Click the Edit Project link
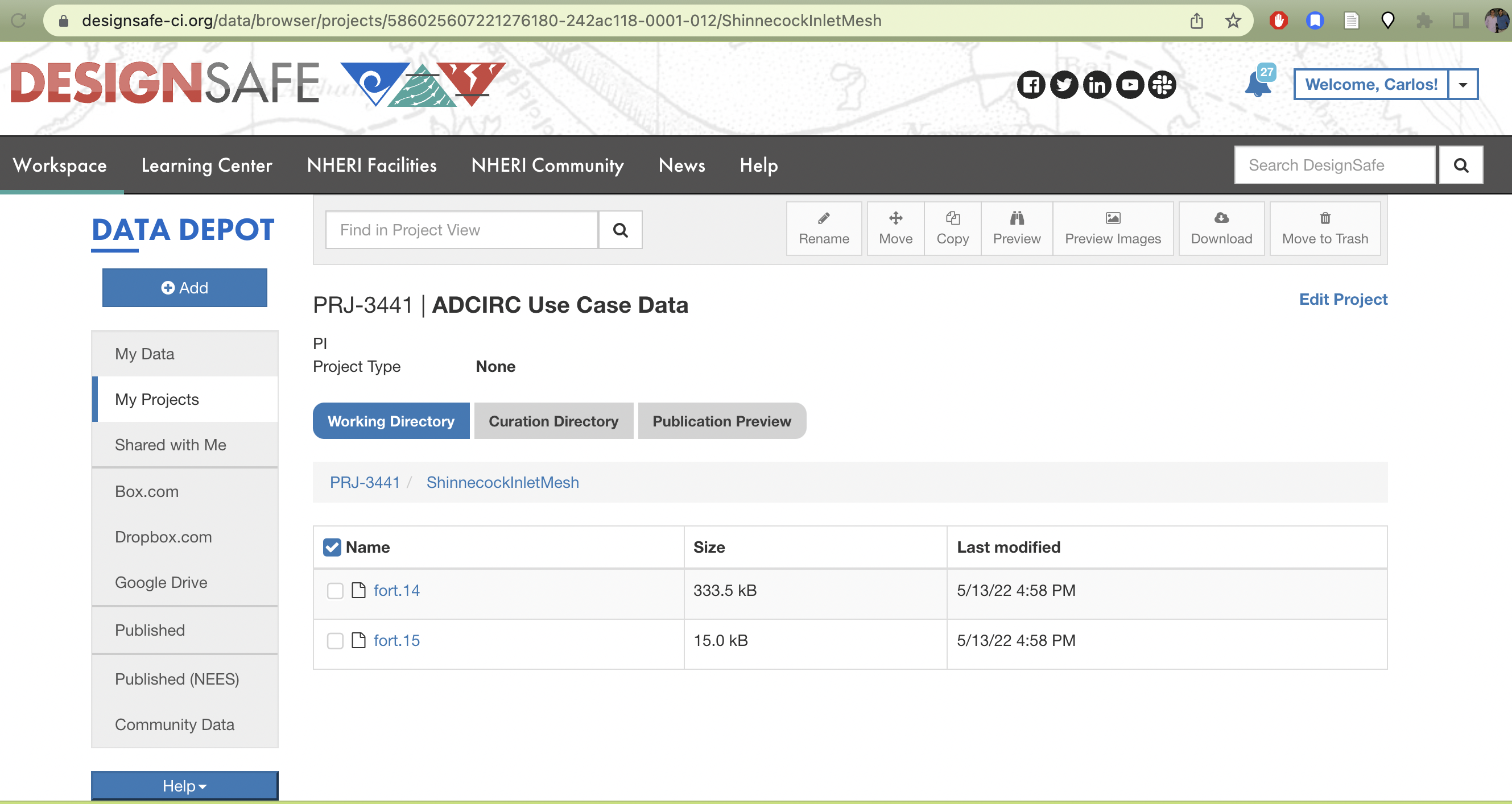This screenshot has height=804, width=1512. (x=1343, y=299)
